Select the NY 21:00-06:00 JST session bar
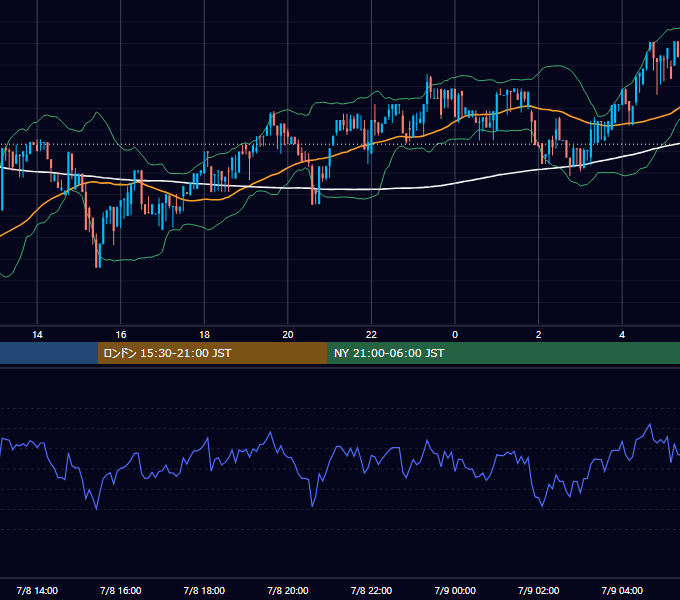The height and width of the screenshot is (600, 680). pyautogui.click(x=503, y=353)
